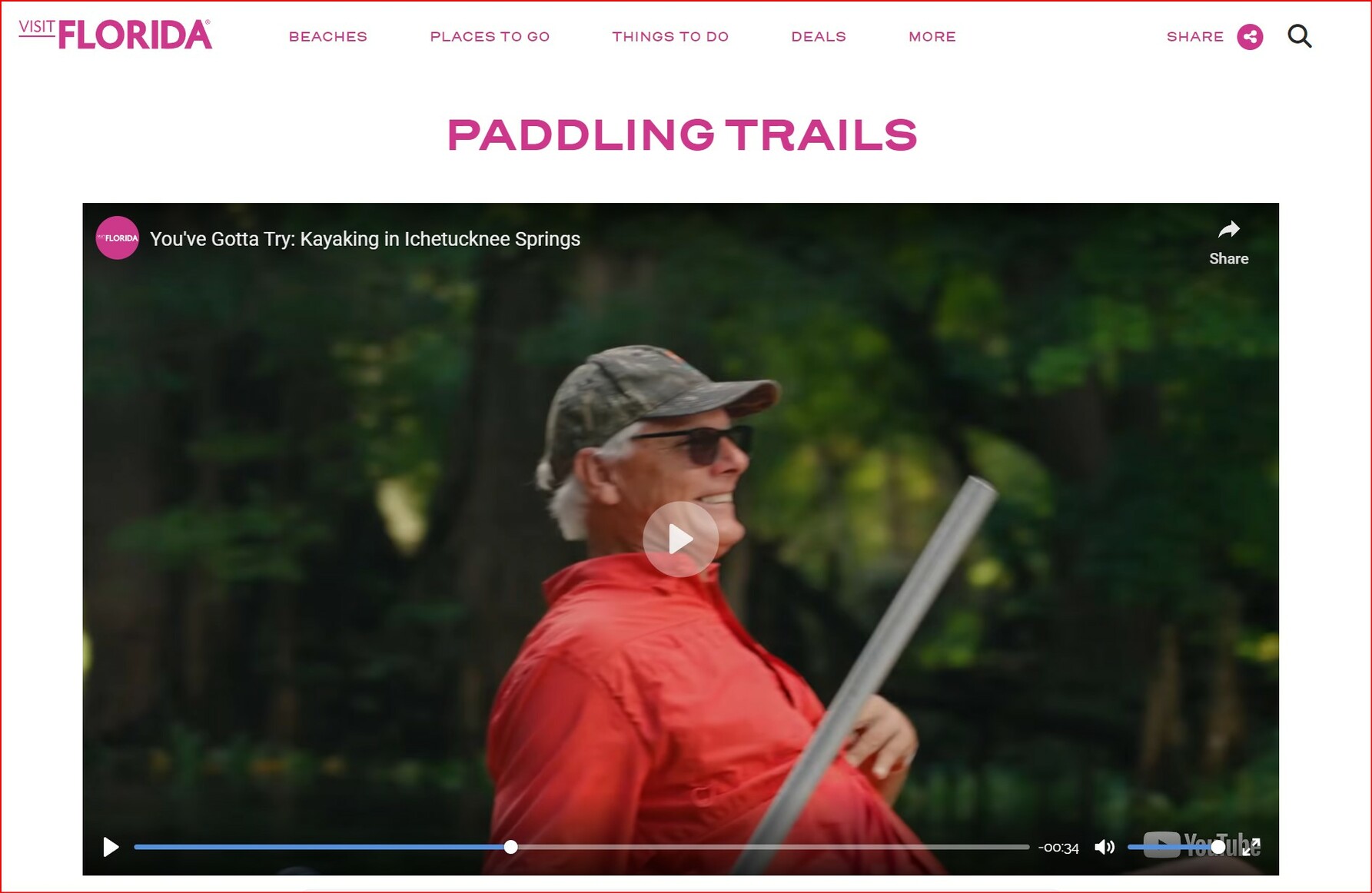The image size is (1372, 893).
Task: Click the video Share arrow icon
Action: coord(1228,230)
